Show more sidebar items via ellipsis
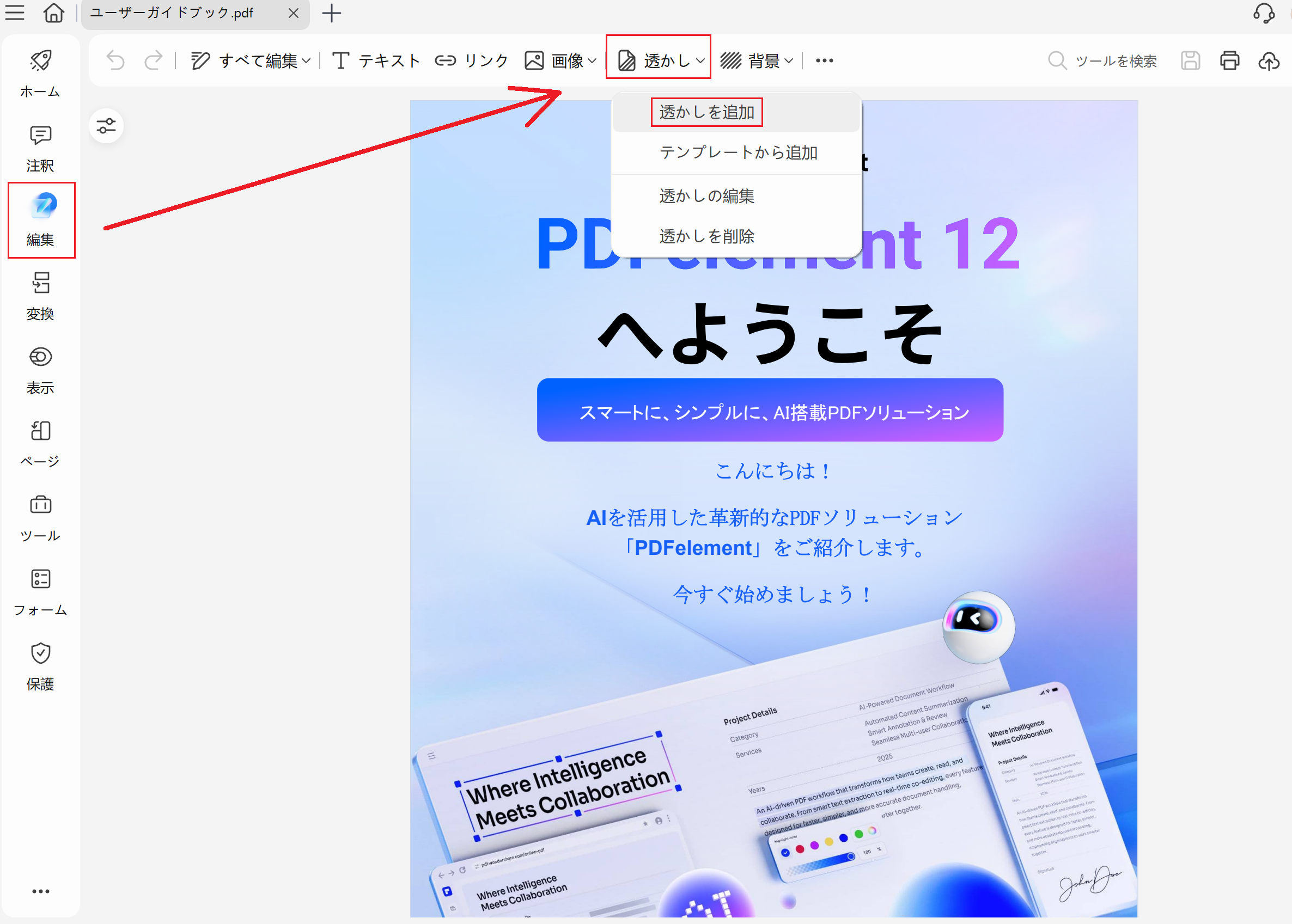Image resolution: width=1292 pixels, height=924 pixels. point(40,891)
